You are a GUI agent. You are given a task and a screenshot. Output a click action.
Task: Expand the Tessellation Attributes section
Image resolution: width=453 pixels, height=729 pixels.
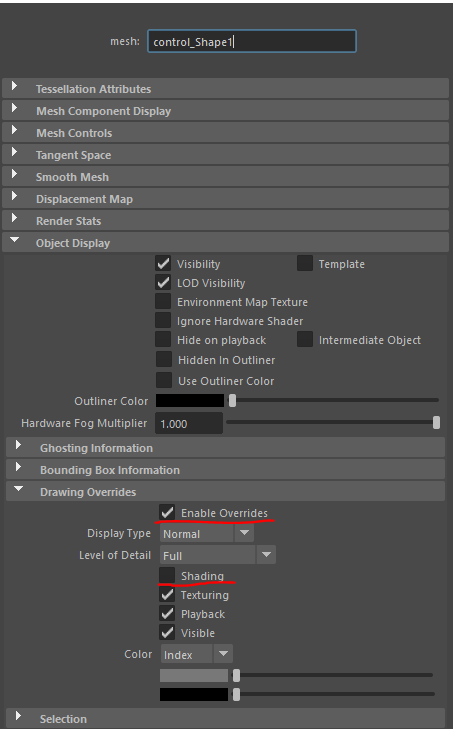click(x=225, y=88)
